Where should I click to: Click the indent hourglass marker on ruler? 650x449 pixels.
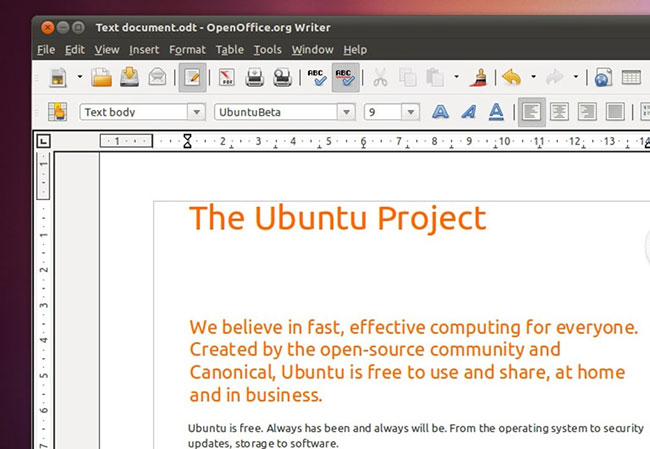coord(187,141)
